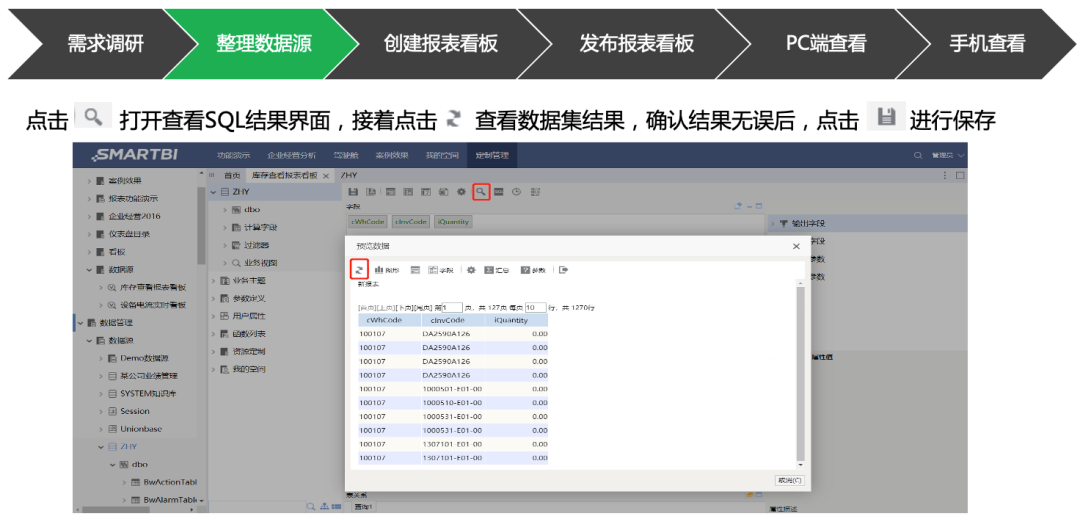The width and height of the screenshot is (1080, 516).
Task: Switch to the 首页 tab
Action: (231, 176)
